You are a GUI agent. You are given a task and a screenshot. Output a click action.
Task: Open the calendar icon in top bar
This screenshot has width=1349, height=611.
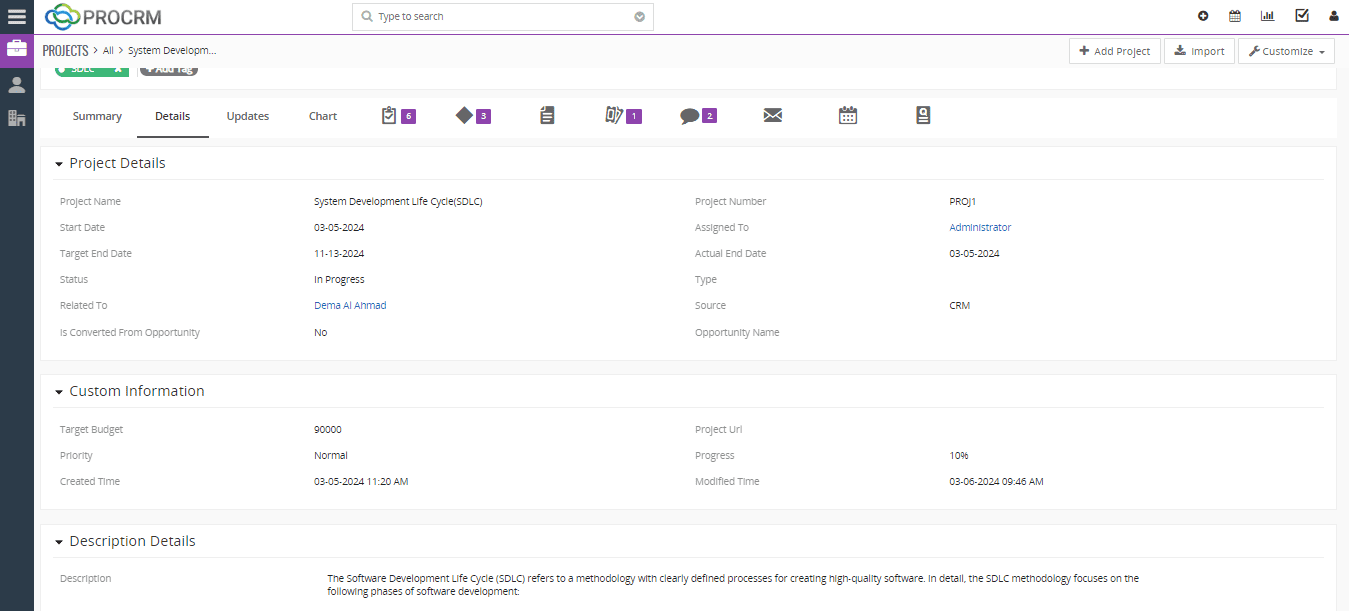[x=1235, y=16]
